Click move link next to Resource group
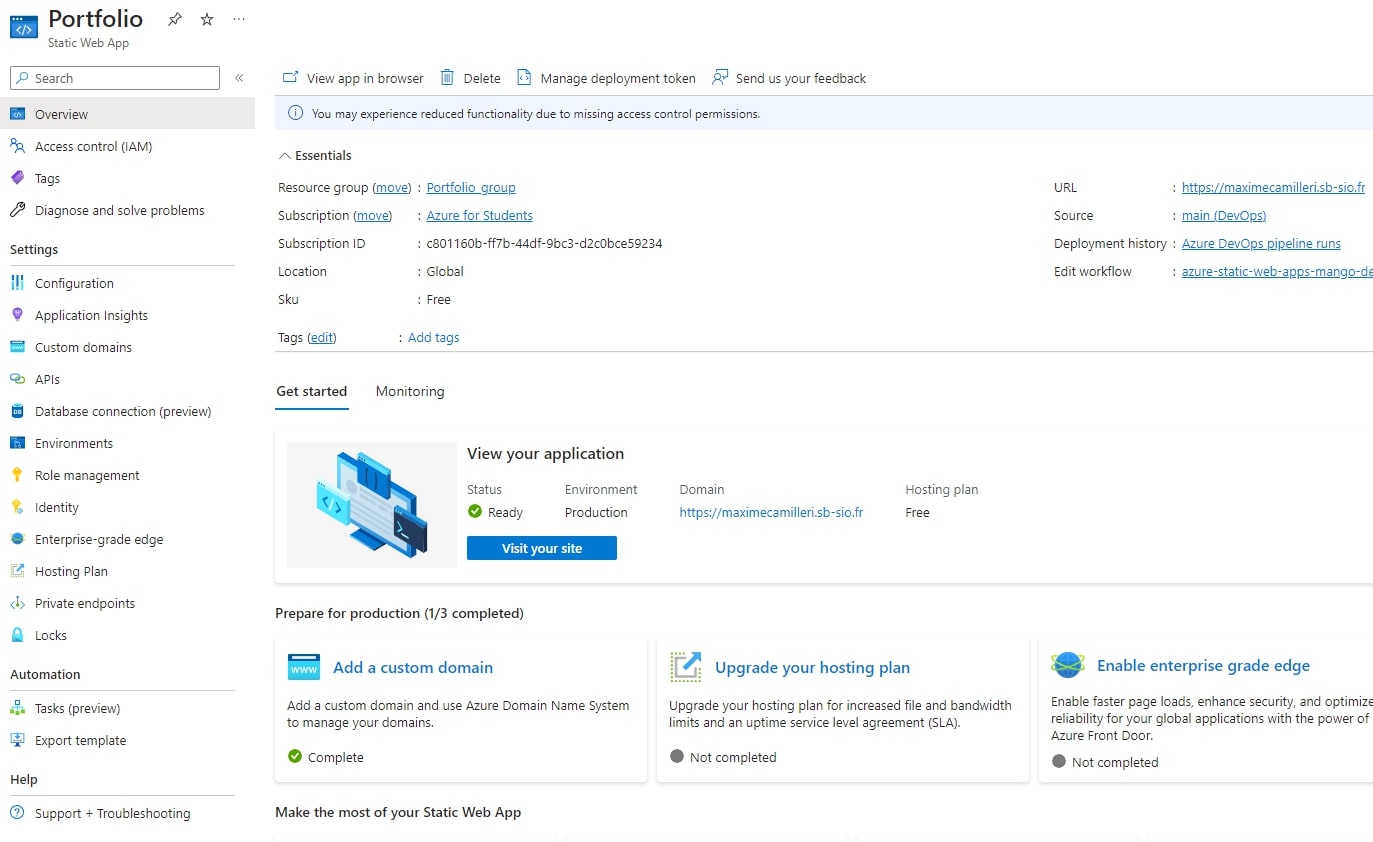The width and height of the screenshot is (1373, 842). (x=392, y=188)
